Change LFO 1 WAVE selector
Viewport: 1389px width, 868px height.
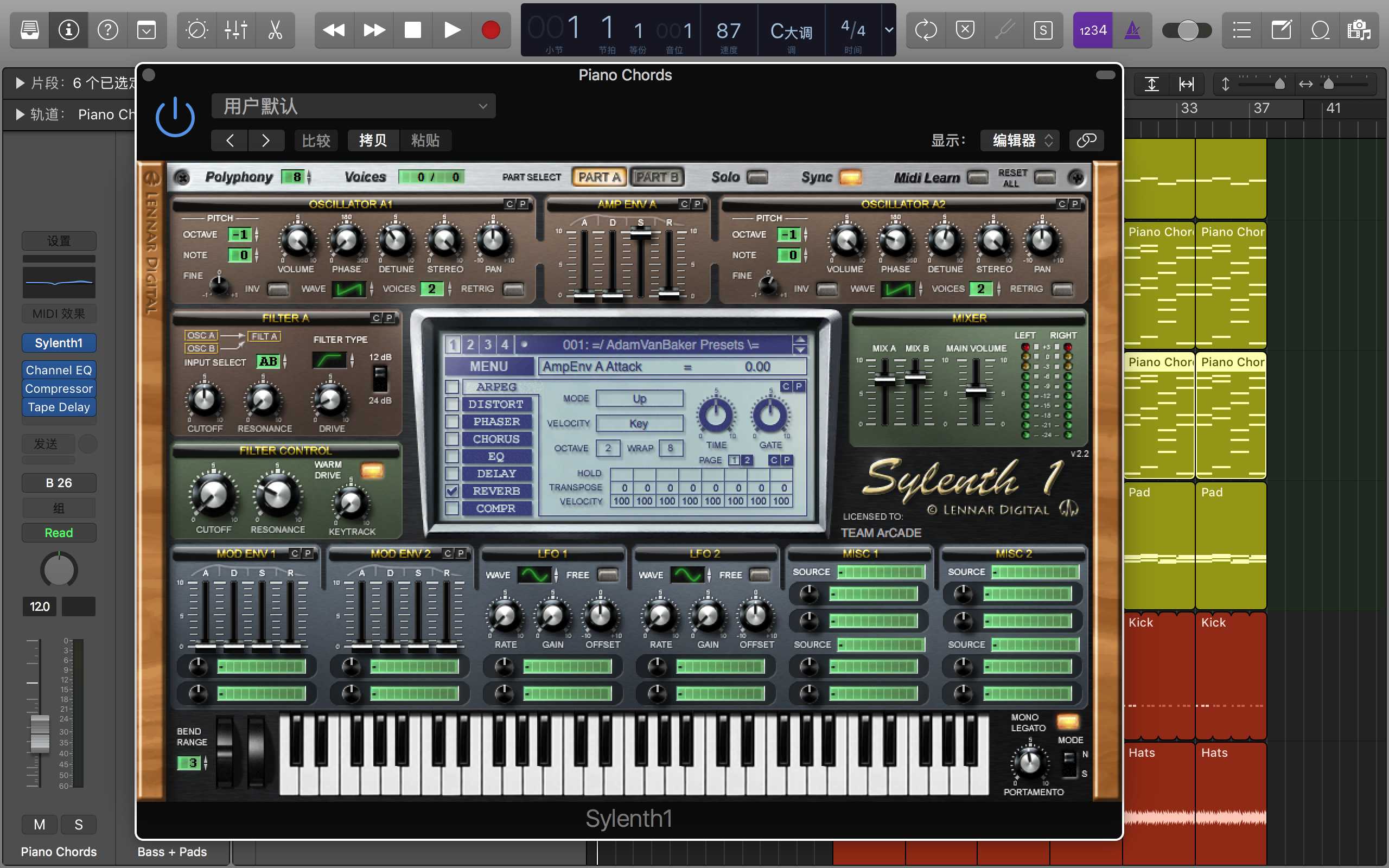pyautogui.click(x=534, y=575)
